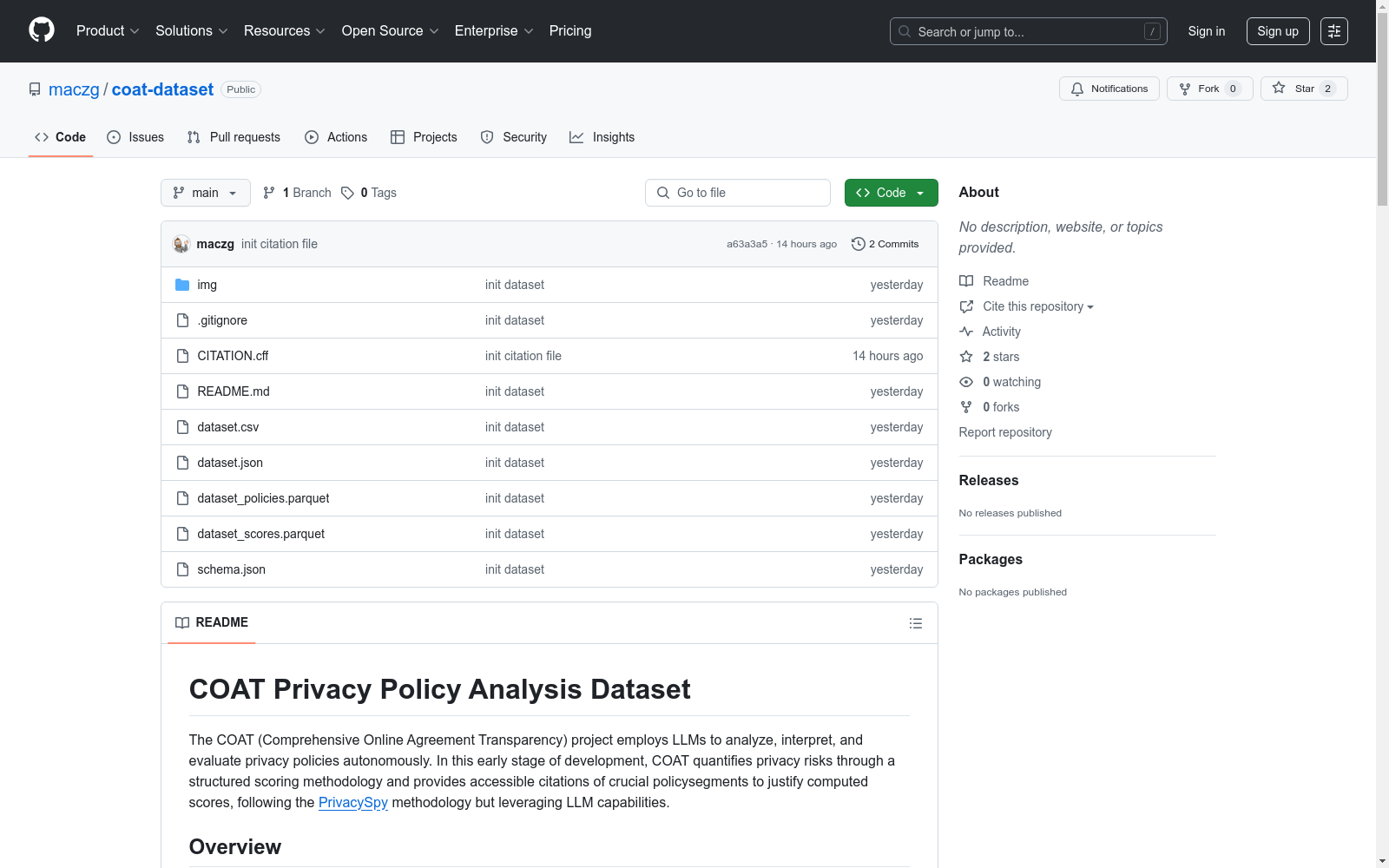Open the green Code dropdown
1389x868 pixels.
coord(891,193)
